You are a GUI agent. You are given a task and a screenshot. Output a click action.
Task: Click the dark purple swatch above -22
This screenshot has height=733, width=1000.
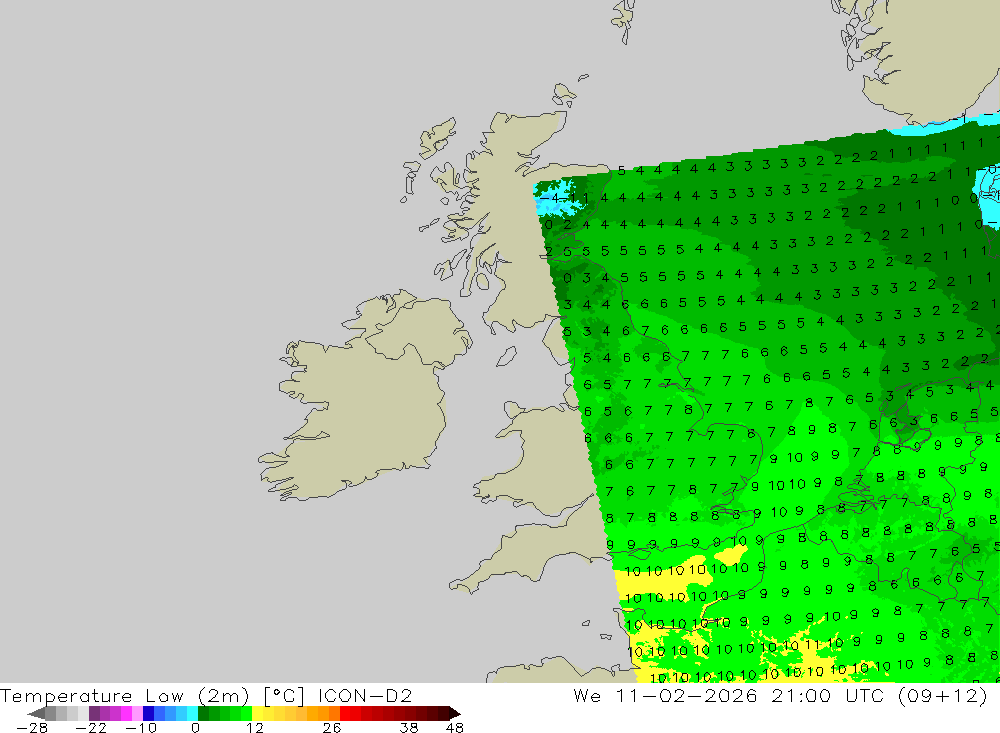coord(94,713)
